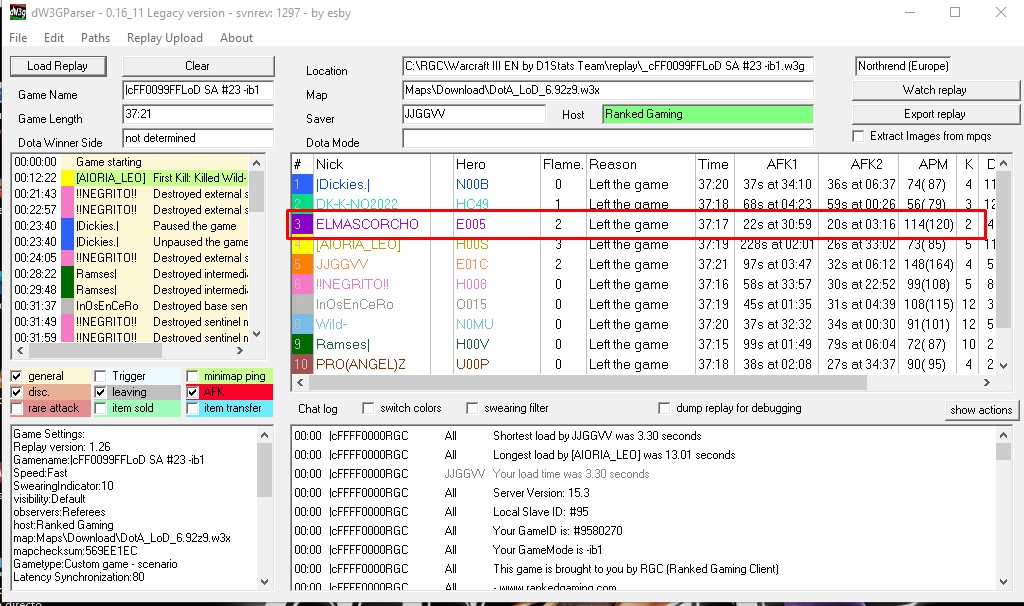Select the 00:28:22 Ramses| event row
This screenshot has height=606, width=1024.
click(x=131, y=274)
